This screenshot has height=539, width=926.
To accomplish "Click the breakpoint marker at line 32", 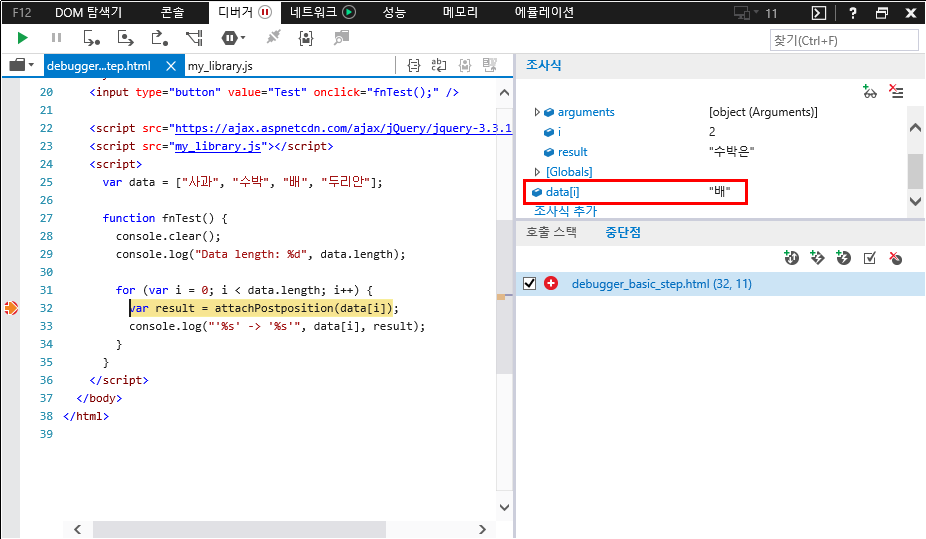I will 11,308.
